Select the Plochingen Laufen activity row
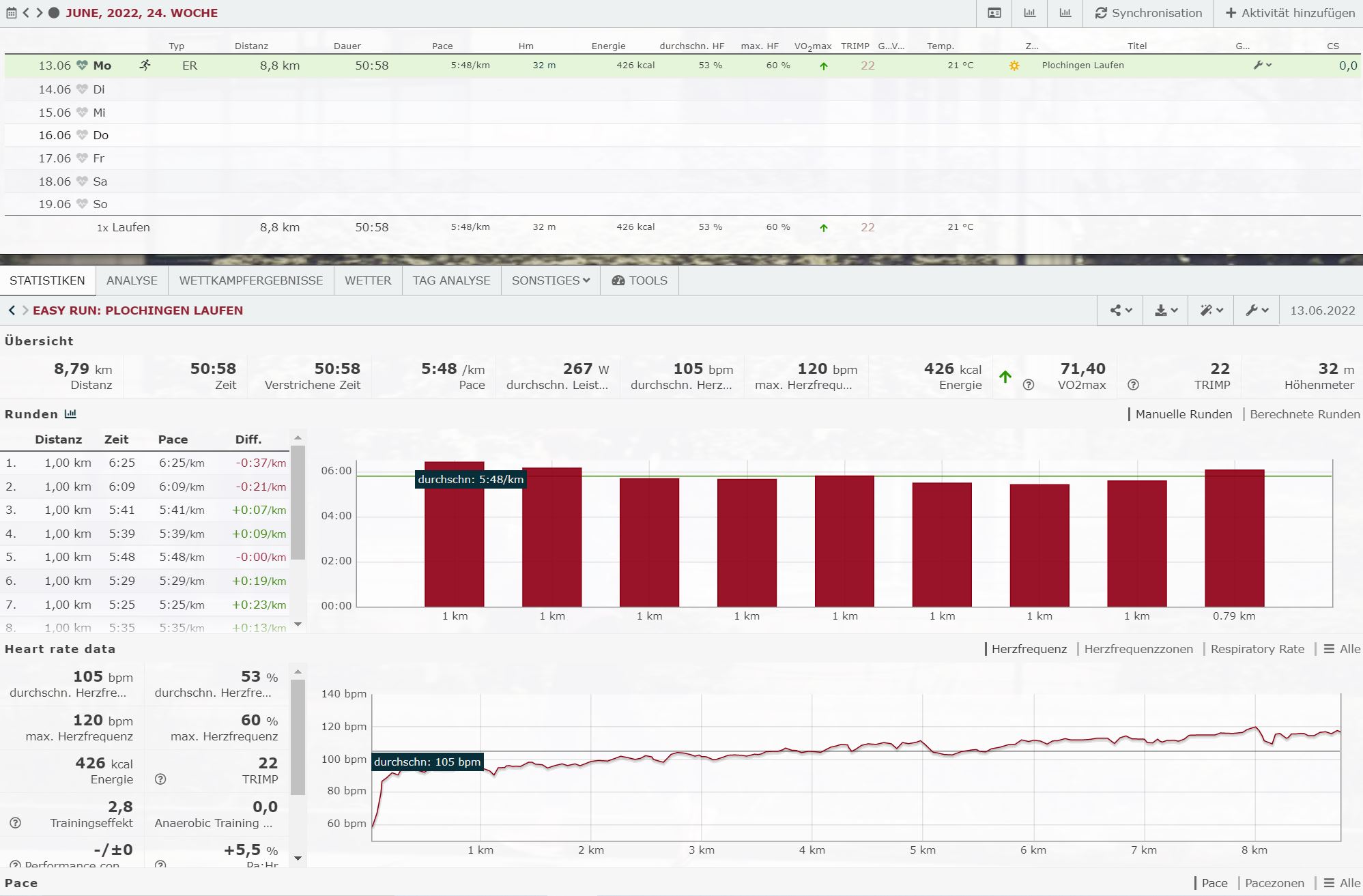The image size is (1363, 896). tap(1082, 66)
